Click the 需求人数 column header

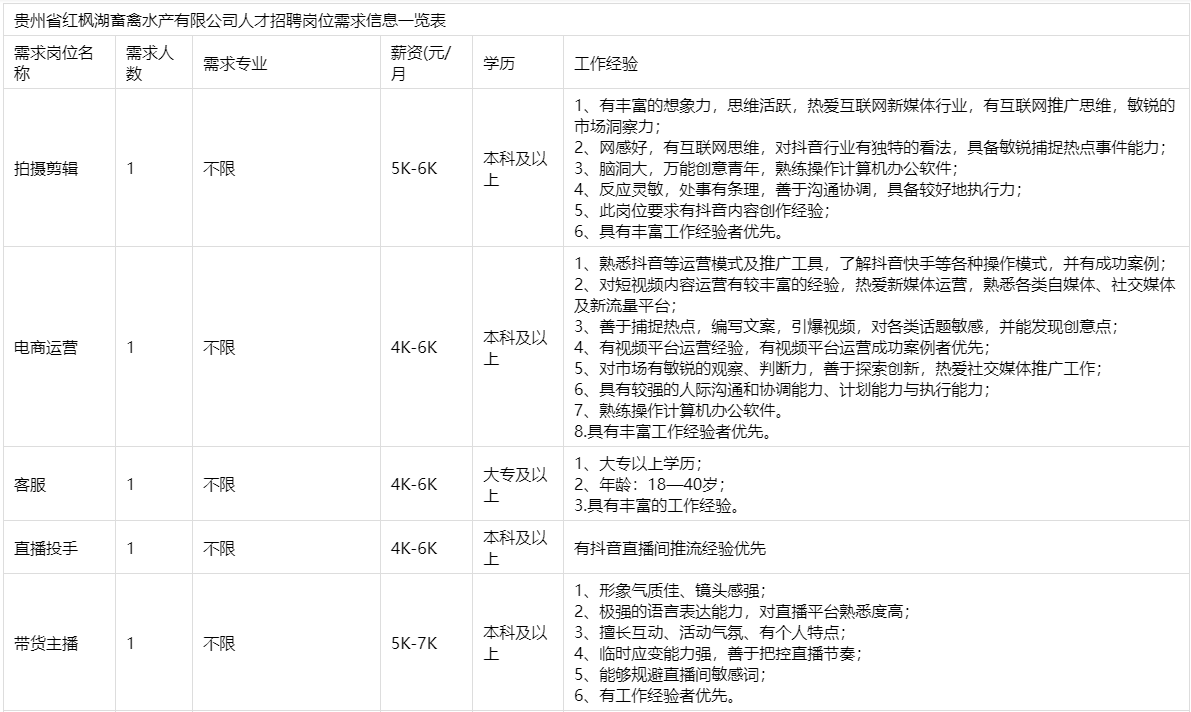point(149,63)
